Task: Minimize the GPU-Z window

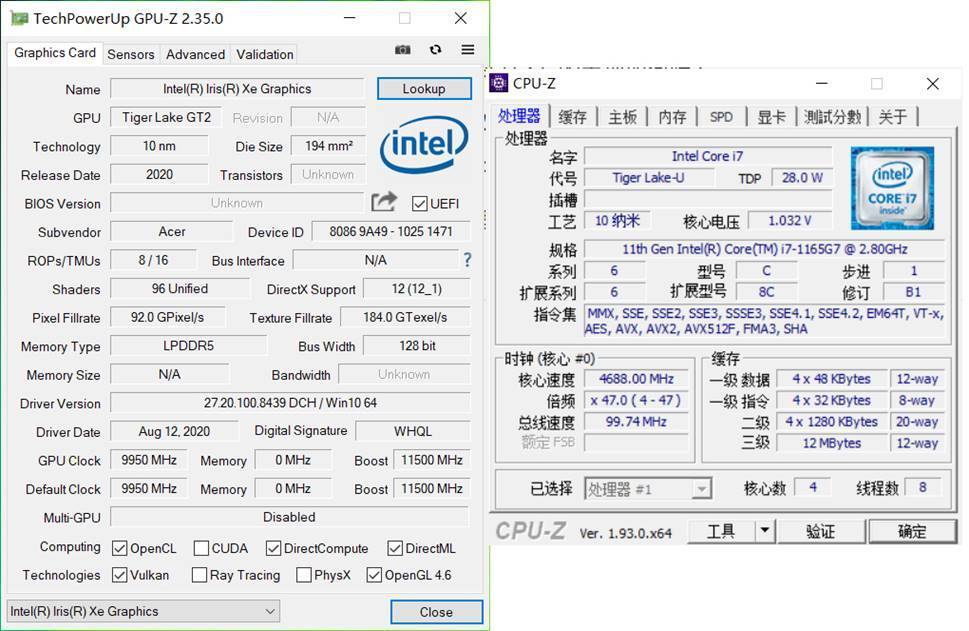Action: pyautogui.click(x=350, y=18)
